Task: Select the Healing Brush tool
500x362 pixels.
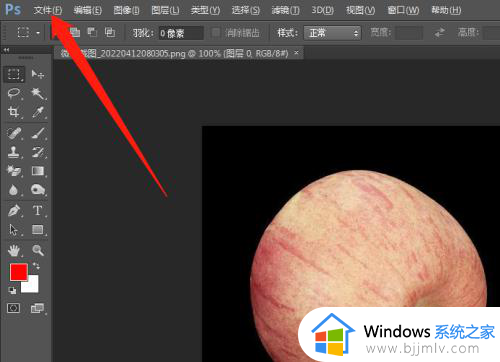Action: (14, 133)
